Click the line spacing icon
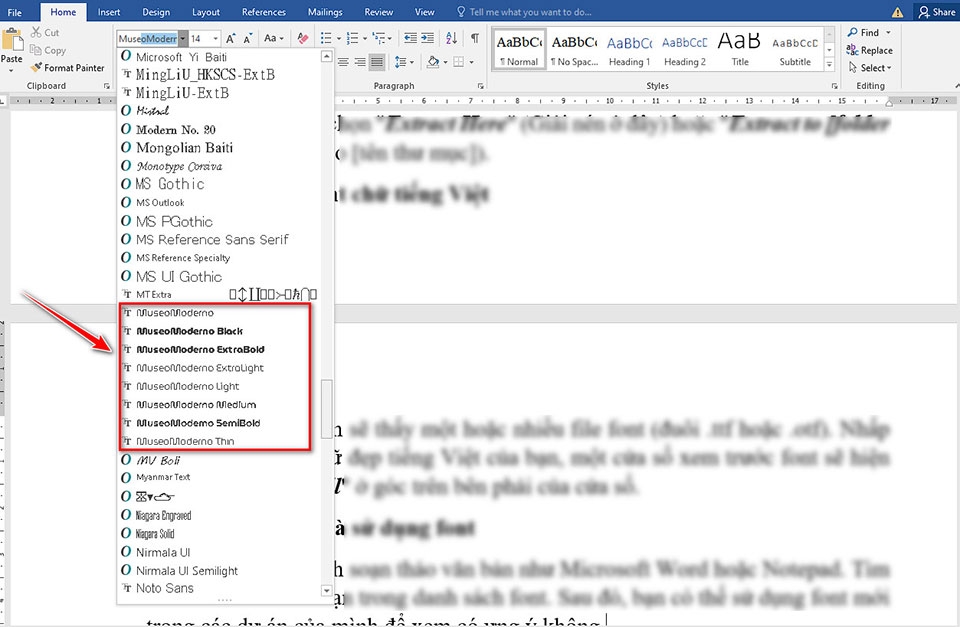This screenshot has height=627, width=960. [400, 62]
